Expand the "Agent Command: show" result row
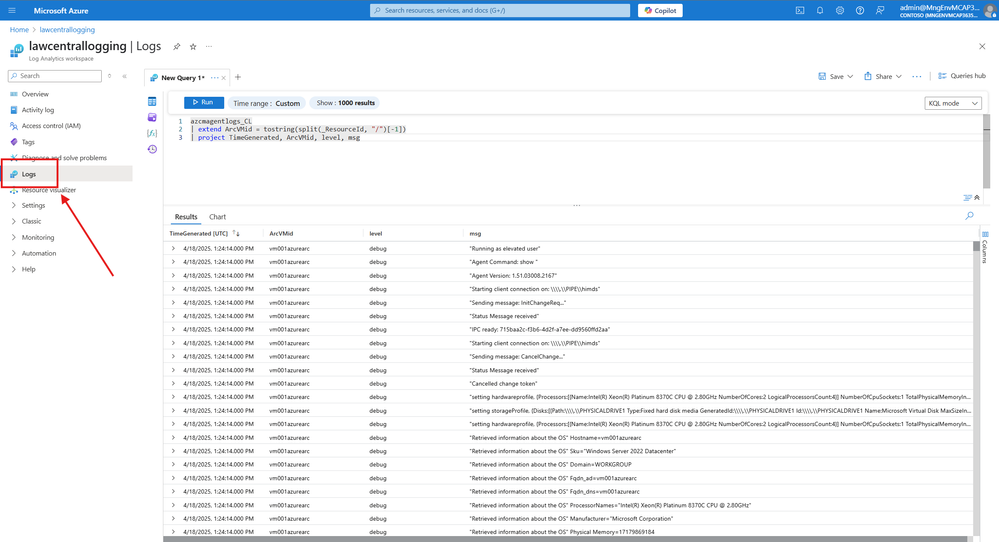This screenshot has width=999, height=542. [173, 262]
